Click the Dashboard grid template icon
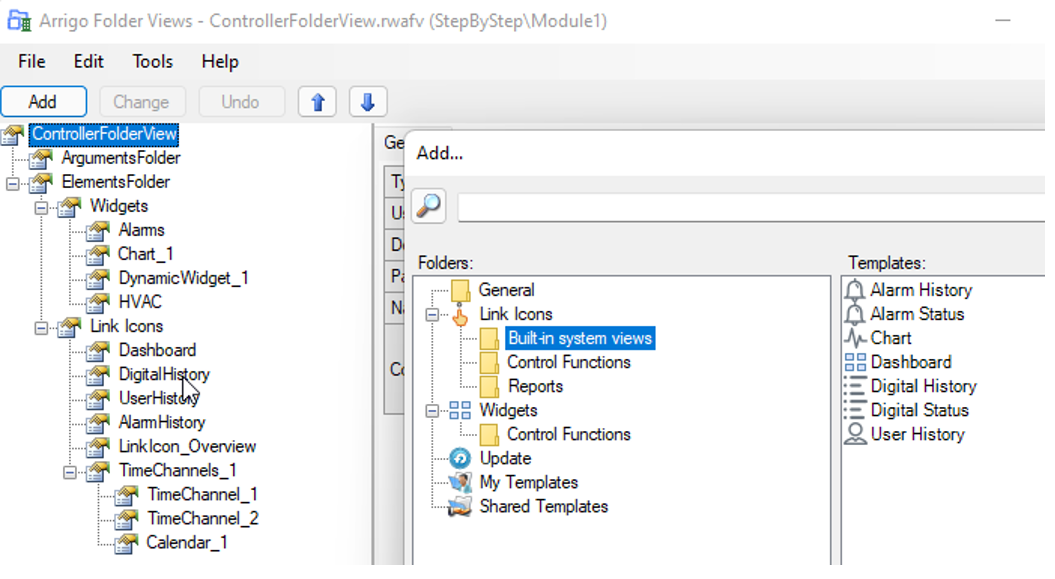 (855, 362)
